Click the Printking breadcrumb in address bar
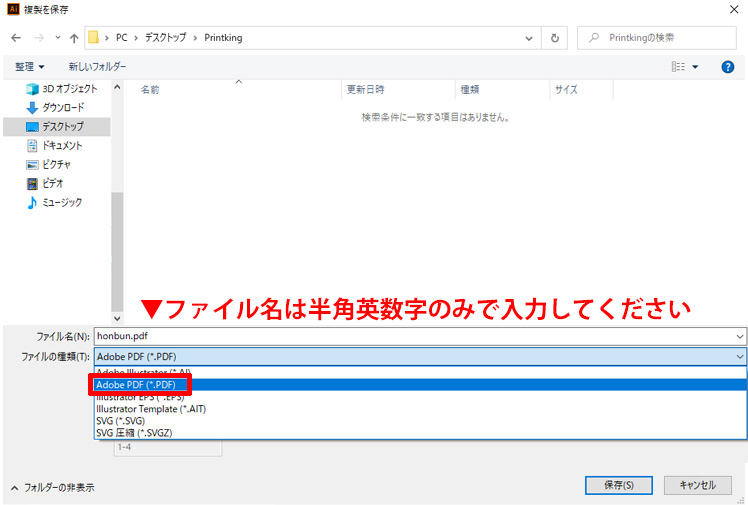The width and height of the screenshot is (748, 505). click(223, 38)
